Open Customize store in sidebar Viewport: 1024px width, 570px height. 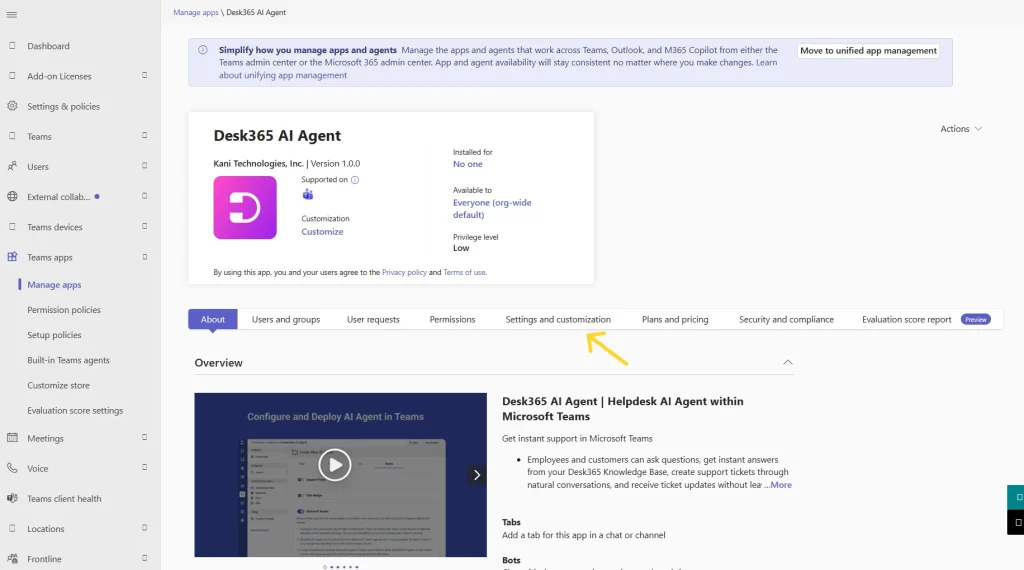[58, 385]
